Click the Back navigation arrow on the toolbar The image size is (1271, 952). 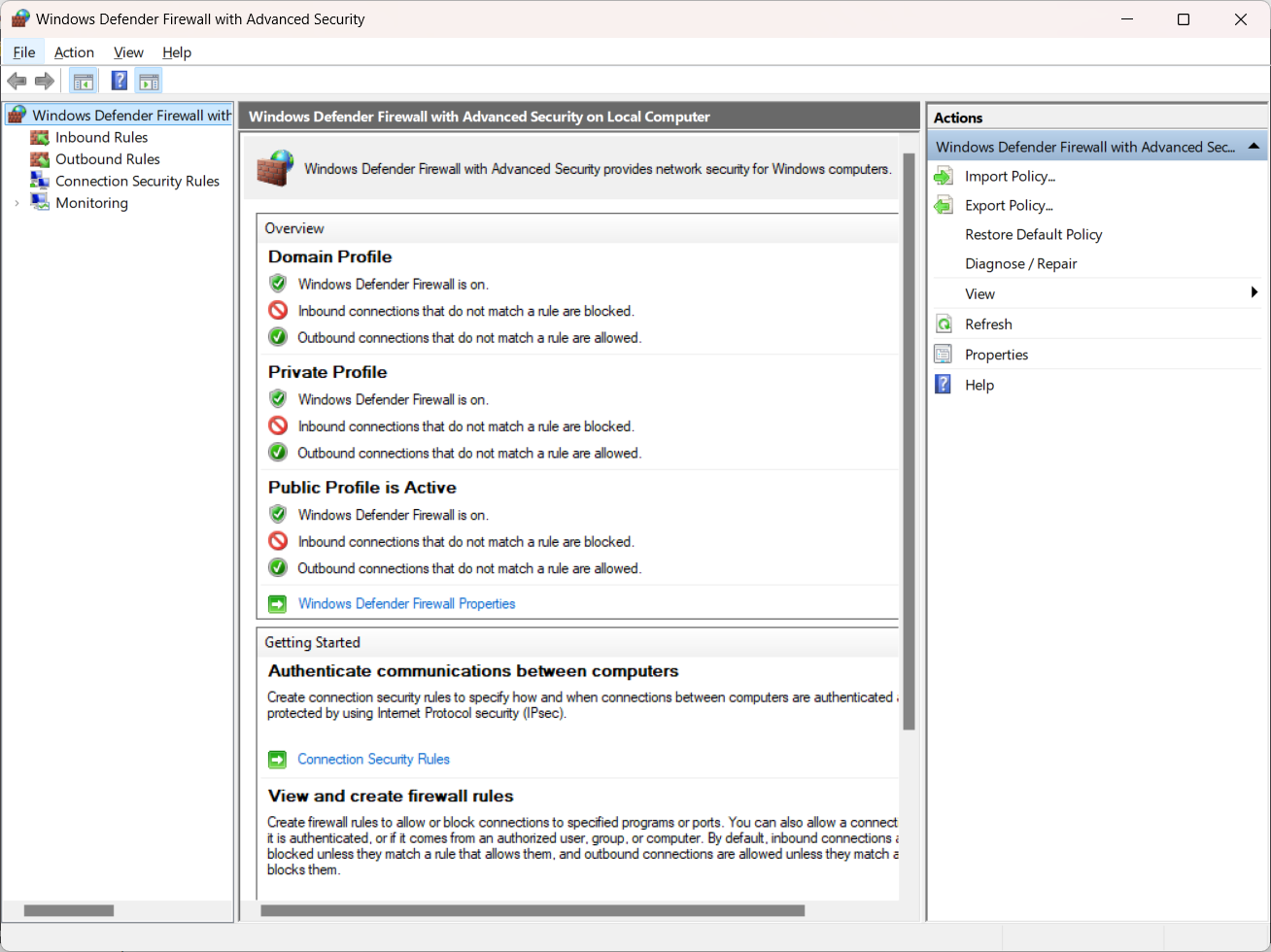17,81
